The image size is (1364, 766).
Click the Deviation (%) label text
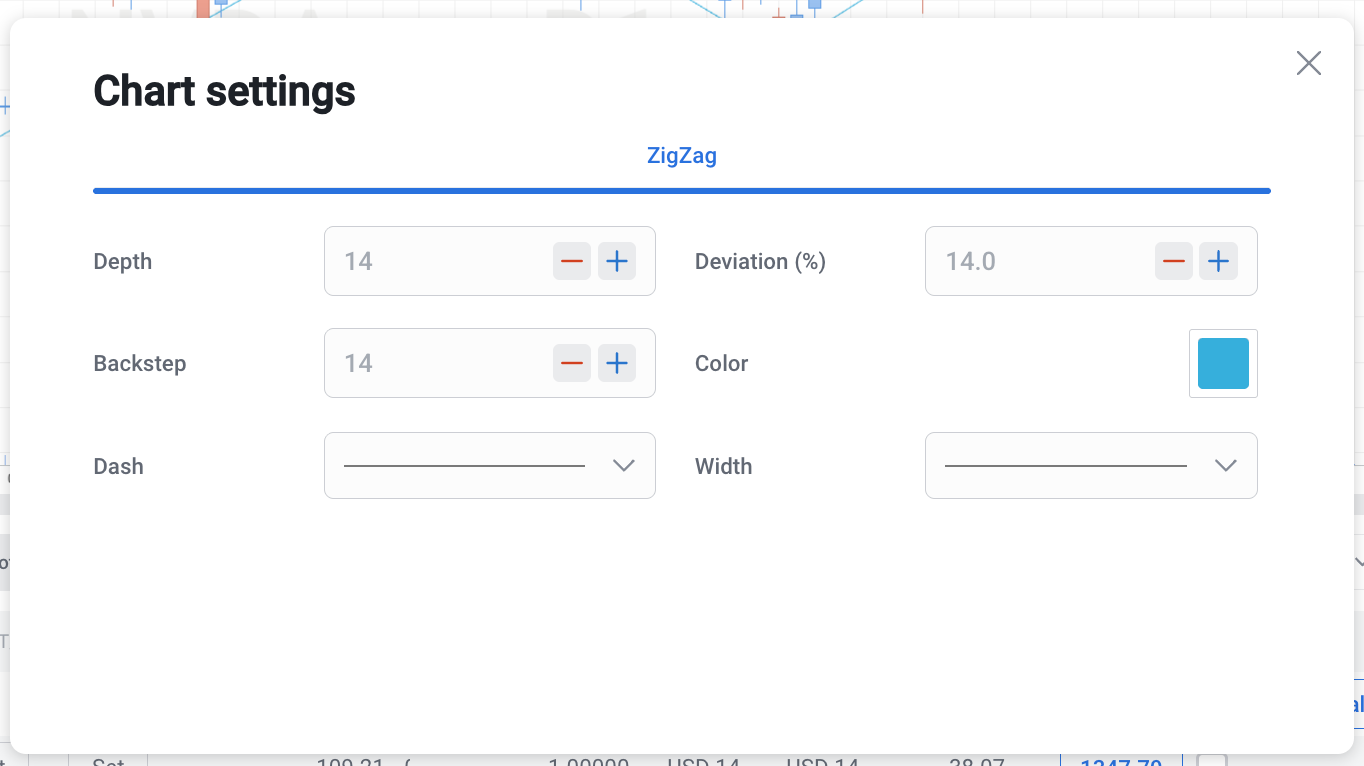760,261
